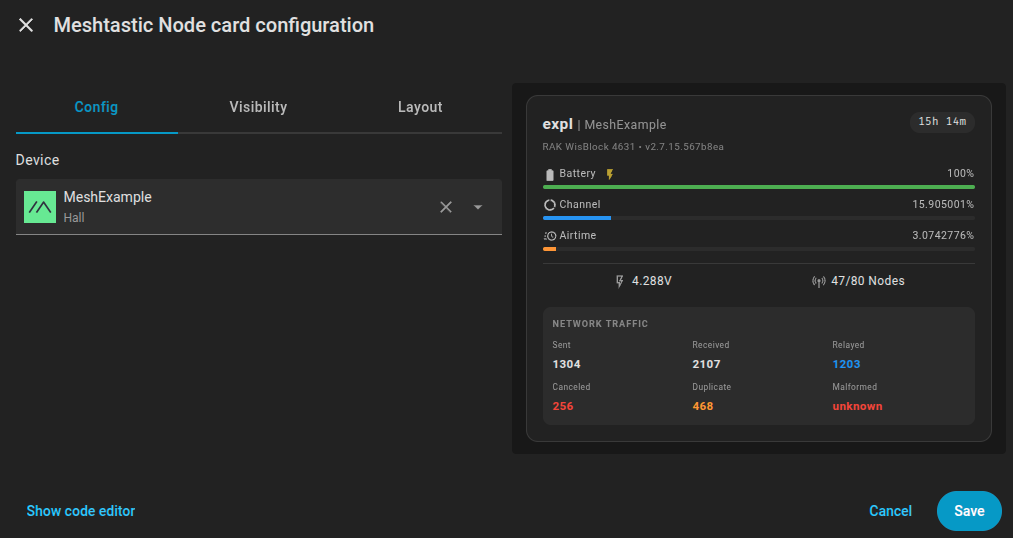Open the Device dropdown arrow
Image resolution: width=1013 pixels, height=538 pixels.
coord(478,207)
